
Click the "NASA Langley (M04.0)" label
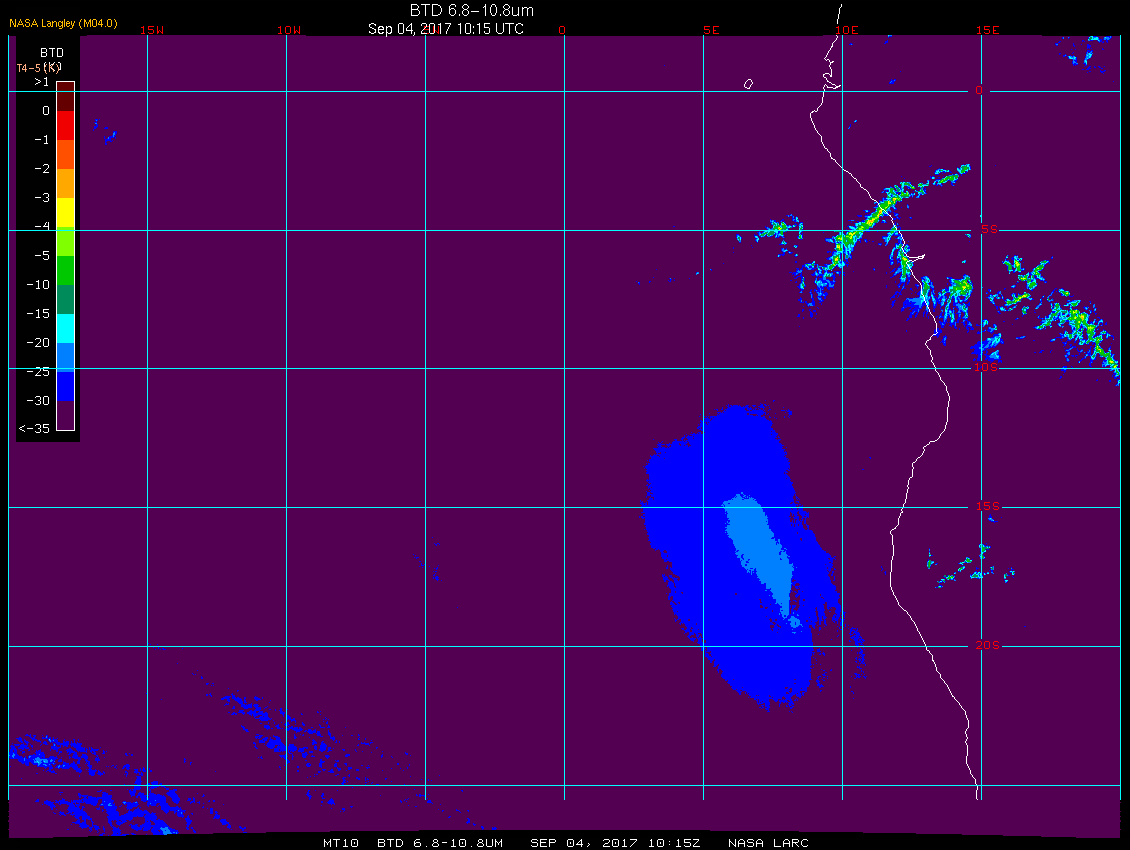tap(63, 23)
